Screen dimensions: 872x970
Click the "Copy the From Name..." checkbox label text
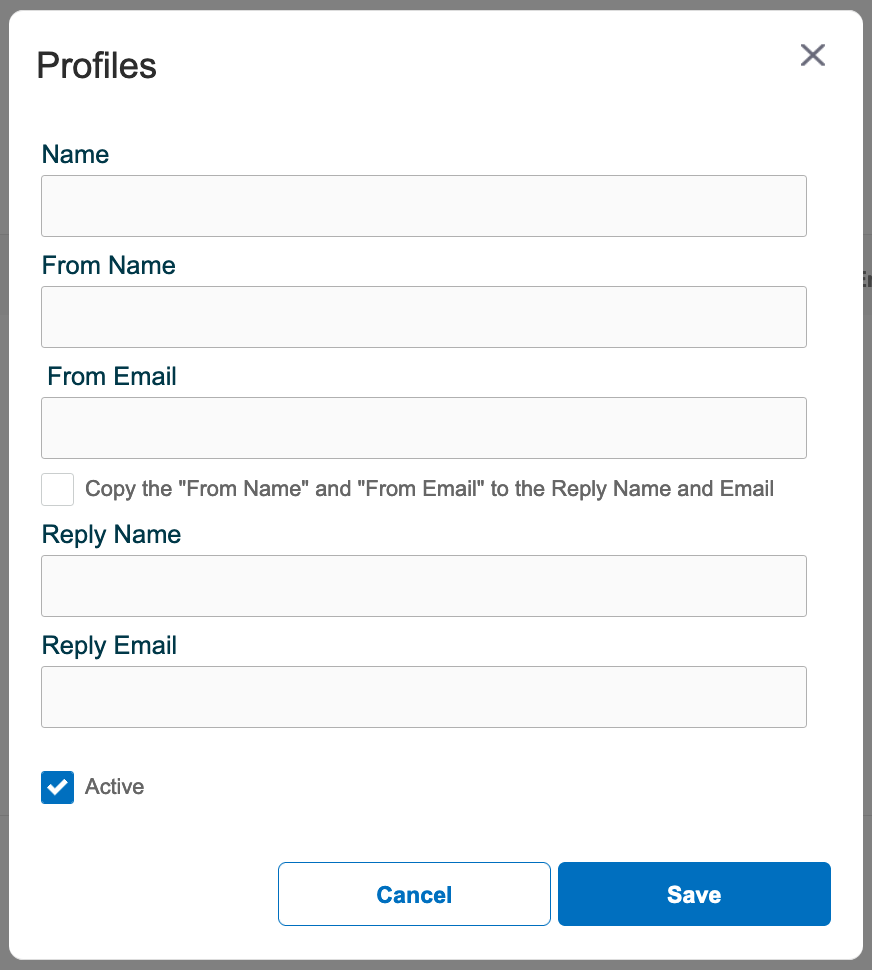point(429,489)
